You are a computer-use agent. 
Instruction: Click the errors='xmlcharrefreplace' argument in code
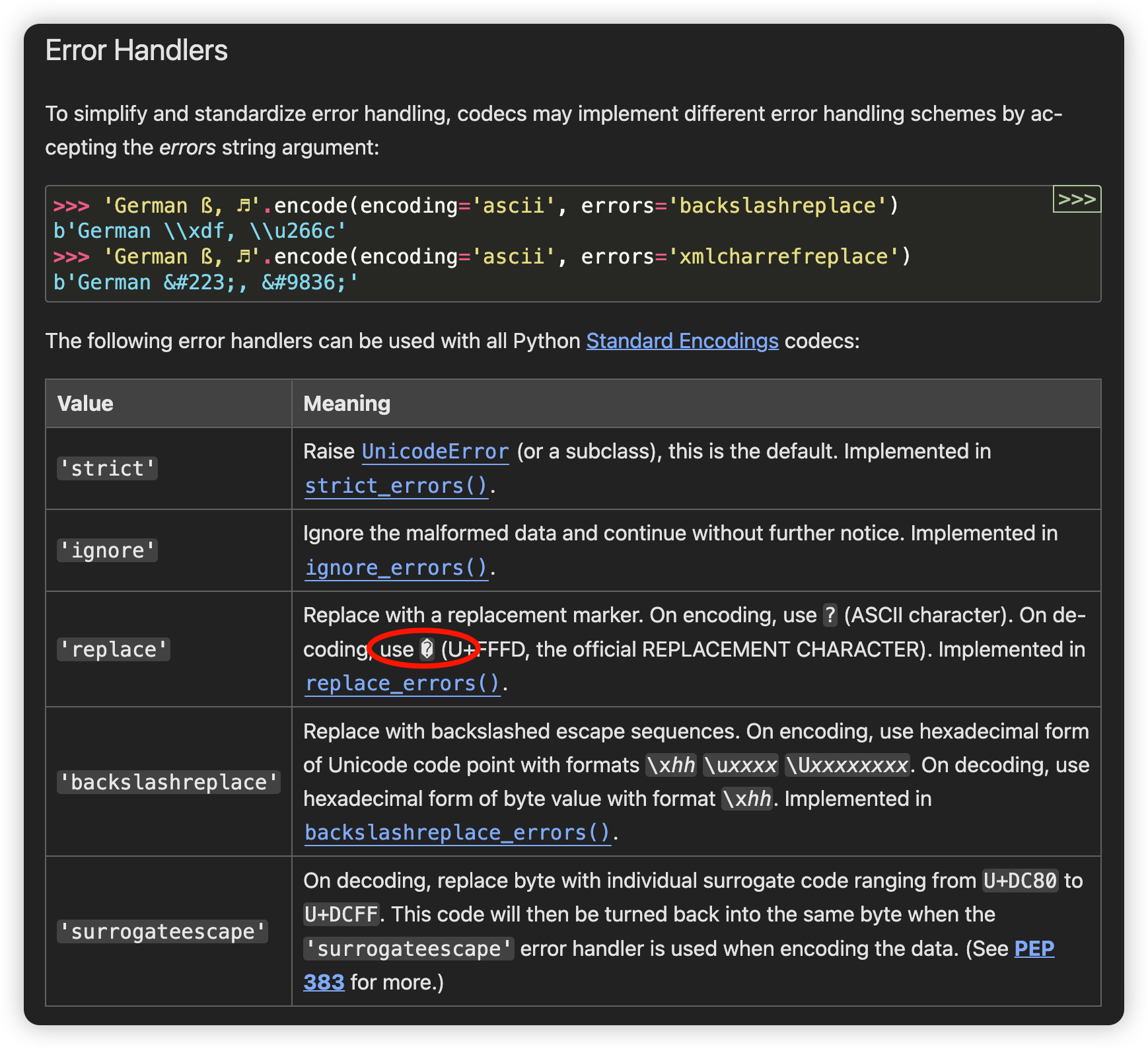point(740,256)
